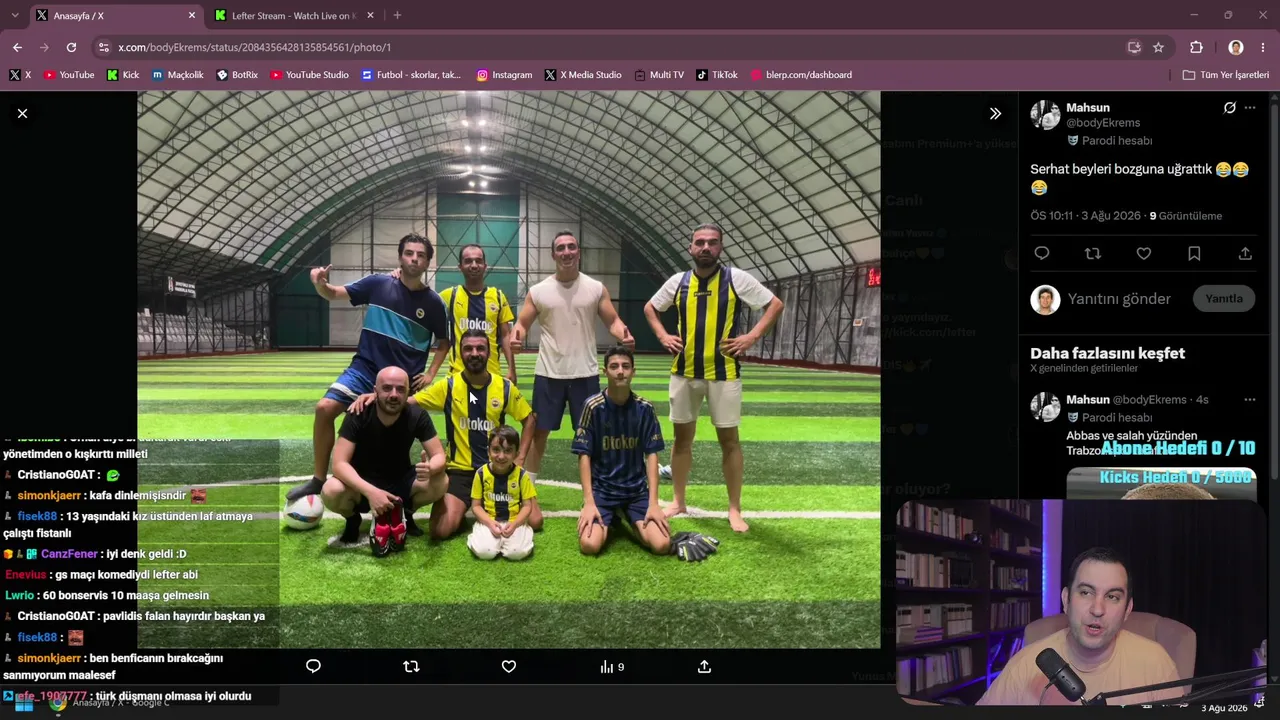Open the avatar on the suggested Mahsun tweet
The image size is (1280, 720).
click(1045, 407)
